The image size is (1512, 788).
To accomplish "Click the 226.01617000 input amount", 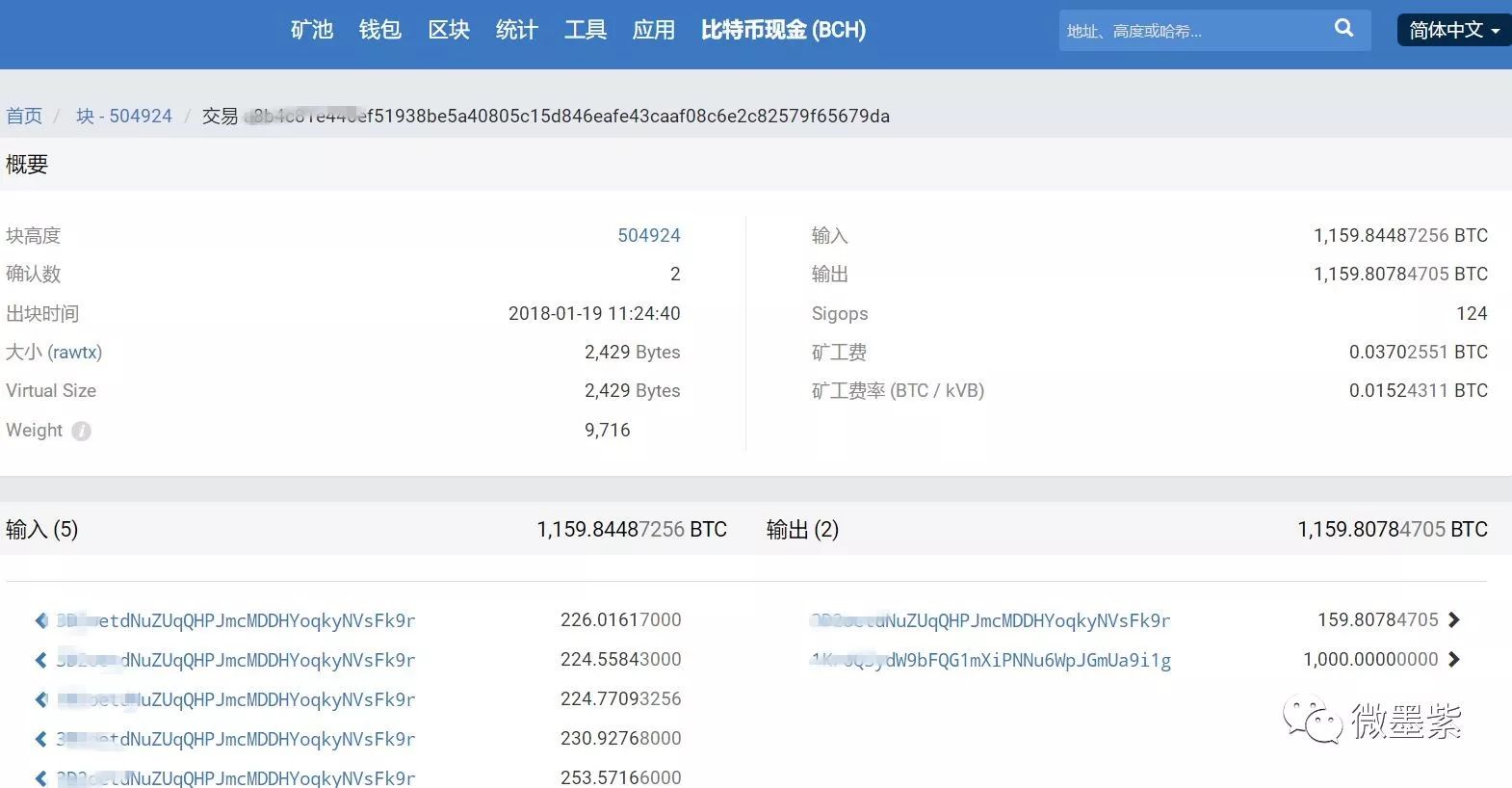I will click(x=621, y=619).
